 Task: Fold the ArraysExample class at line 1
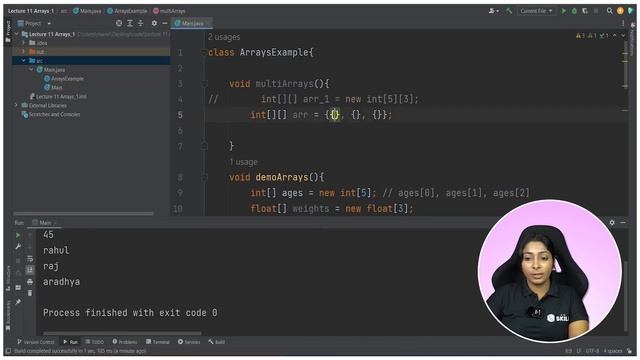[204, 53]
